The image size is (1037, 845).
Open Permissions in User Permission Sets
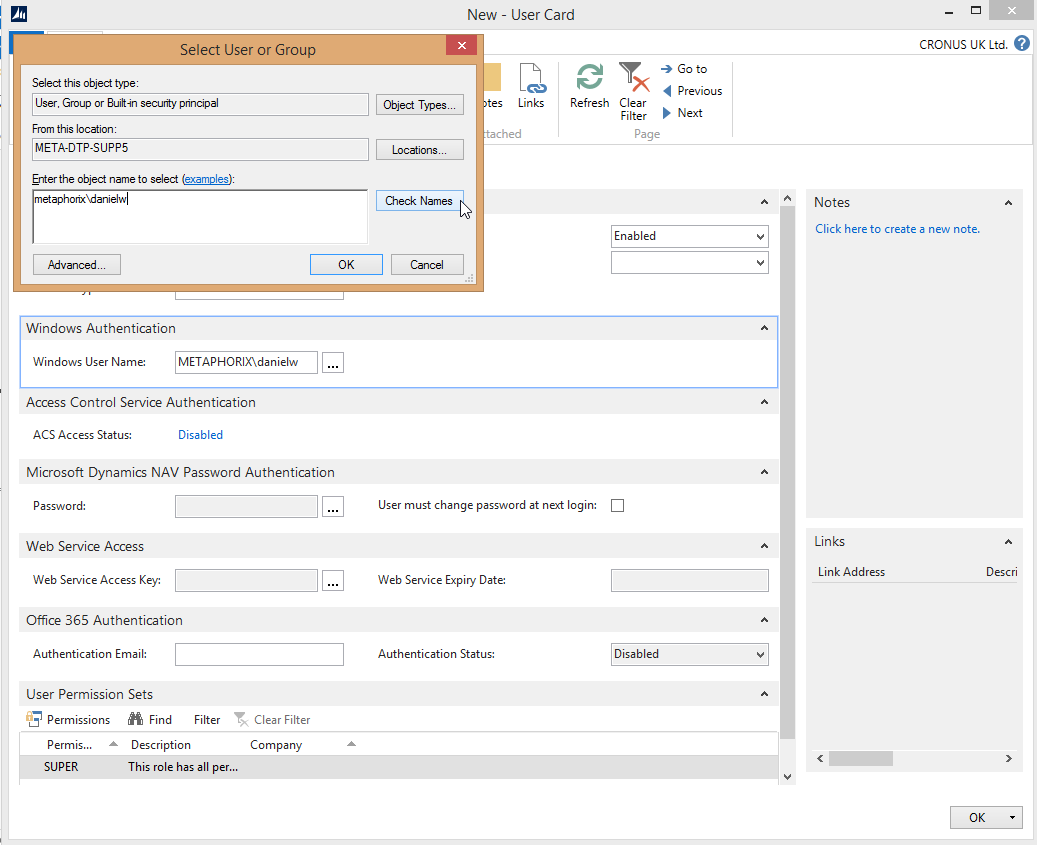[x=68, y=719]
